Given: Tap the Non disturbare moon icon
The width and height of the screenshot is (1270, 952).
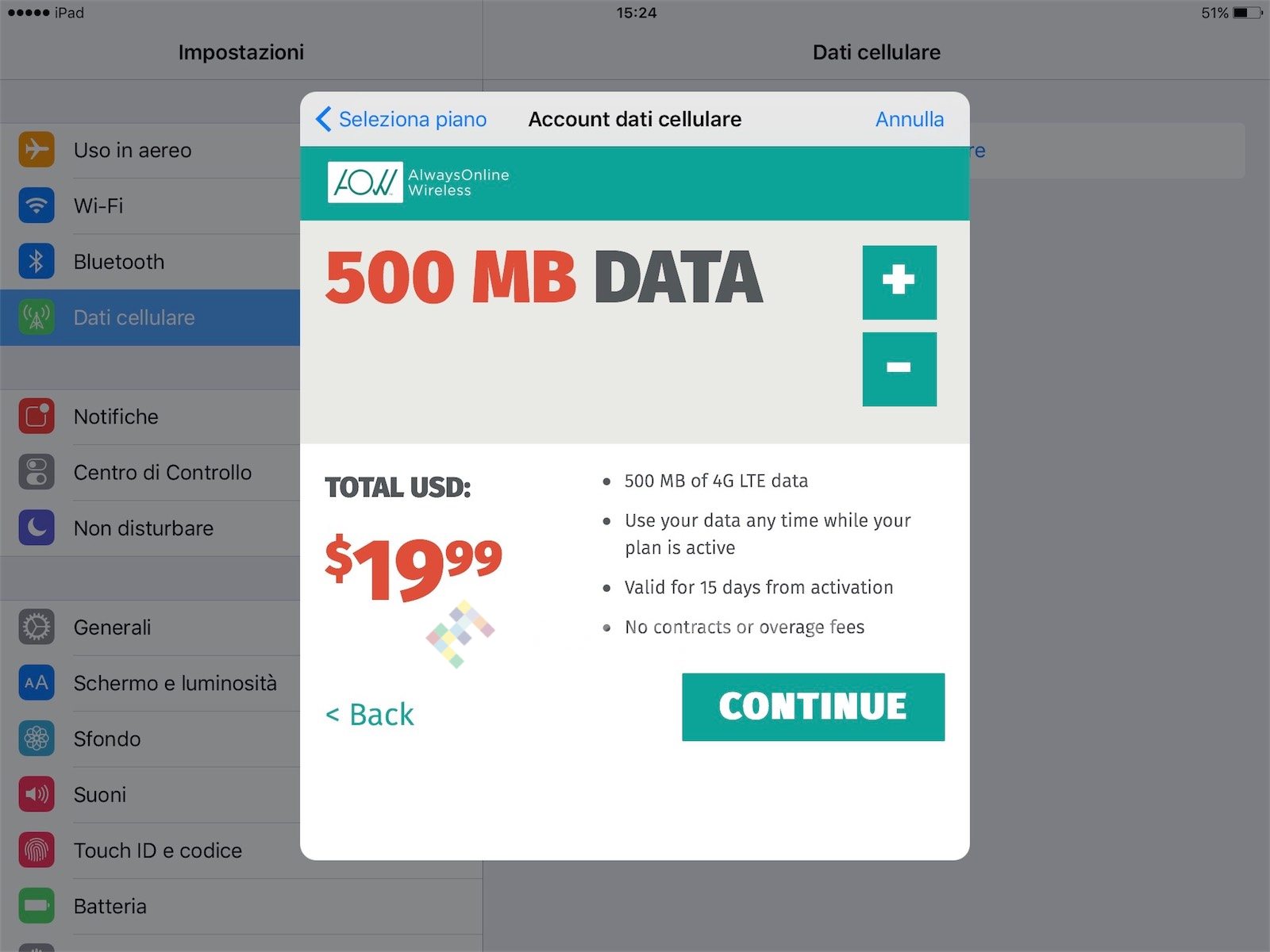Looking at the screenshot, I should point(37,528).
